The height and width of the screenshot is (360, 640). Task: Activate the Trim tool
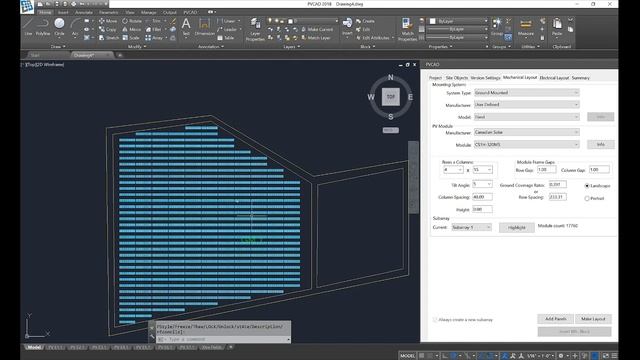(x=153, y=21)
